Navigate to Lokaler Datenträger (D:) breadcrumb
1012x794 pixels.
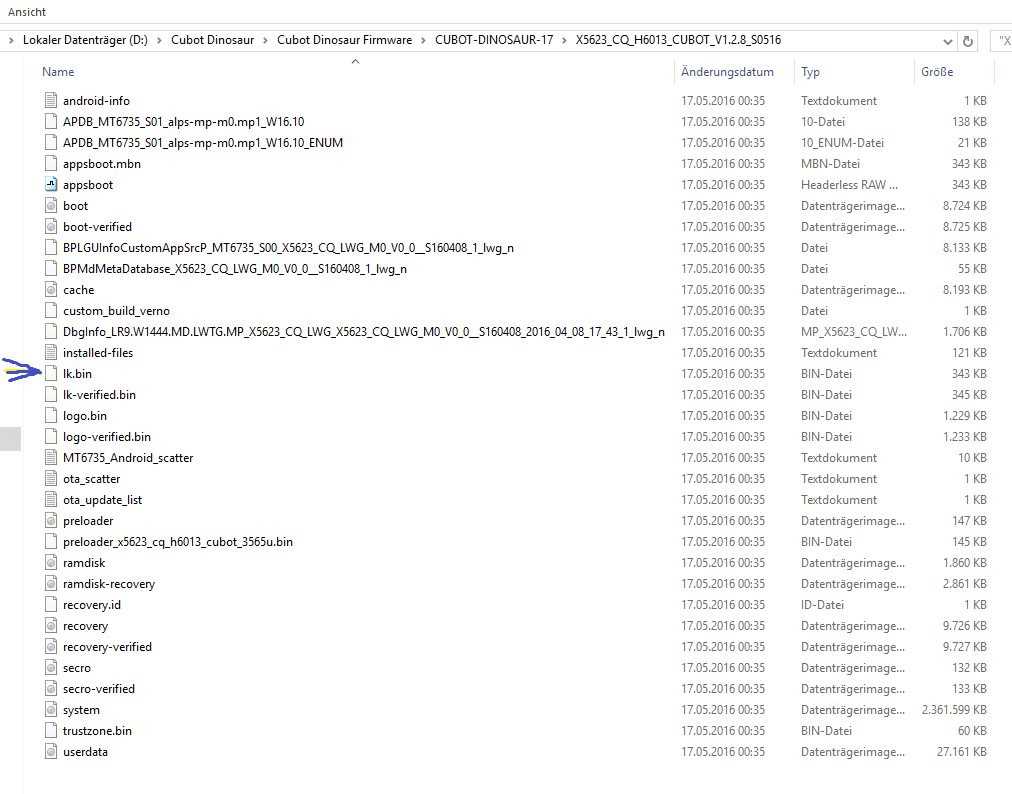pos(85,40)
